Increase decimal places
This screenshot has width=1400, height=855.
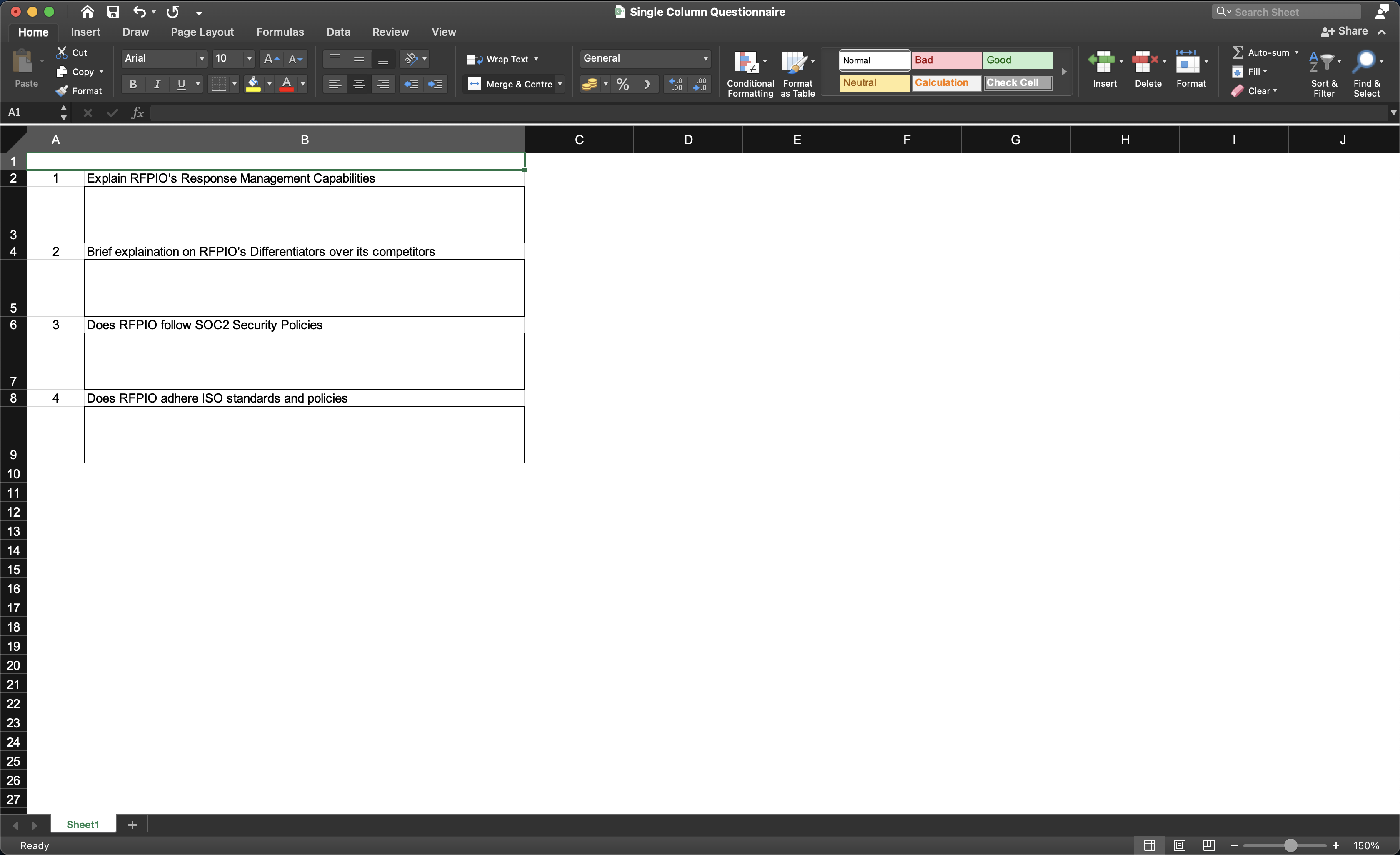pyautogui.click(x=675, y=84)
